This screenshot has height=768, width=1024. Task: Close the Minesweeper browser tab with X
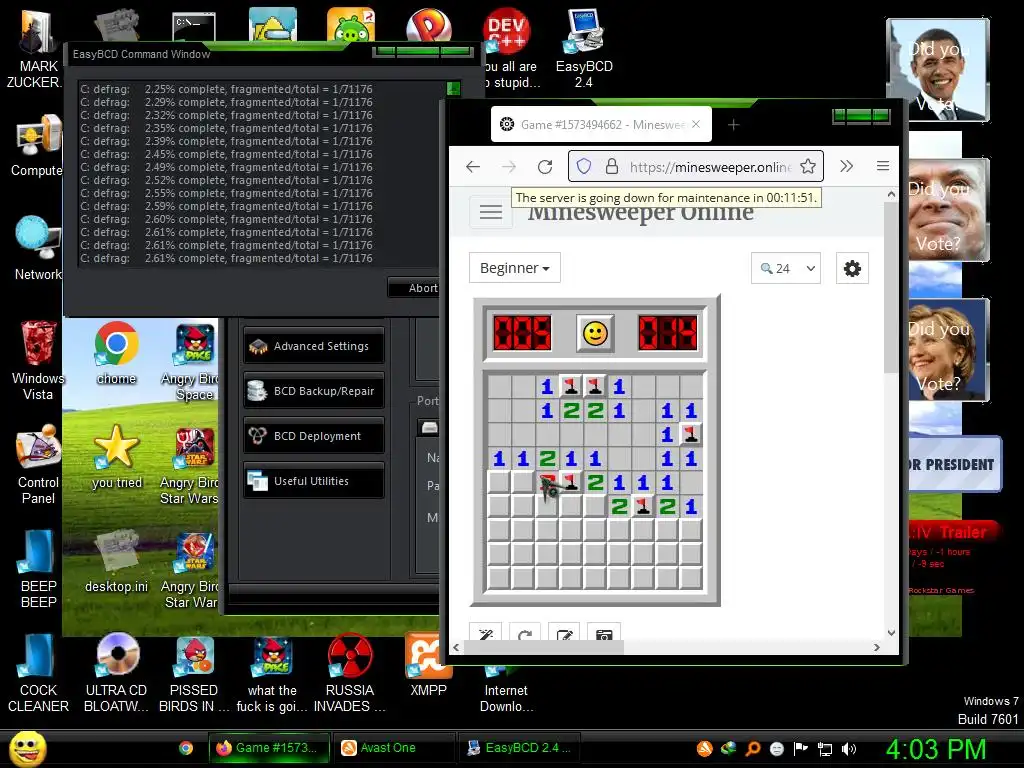coord(696,124)
